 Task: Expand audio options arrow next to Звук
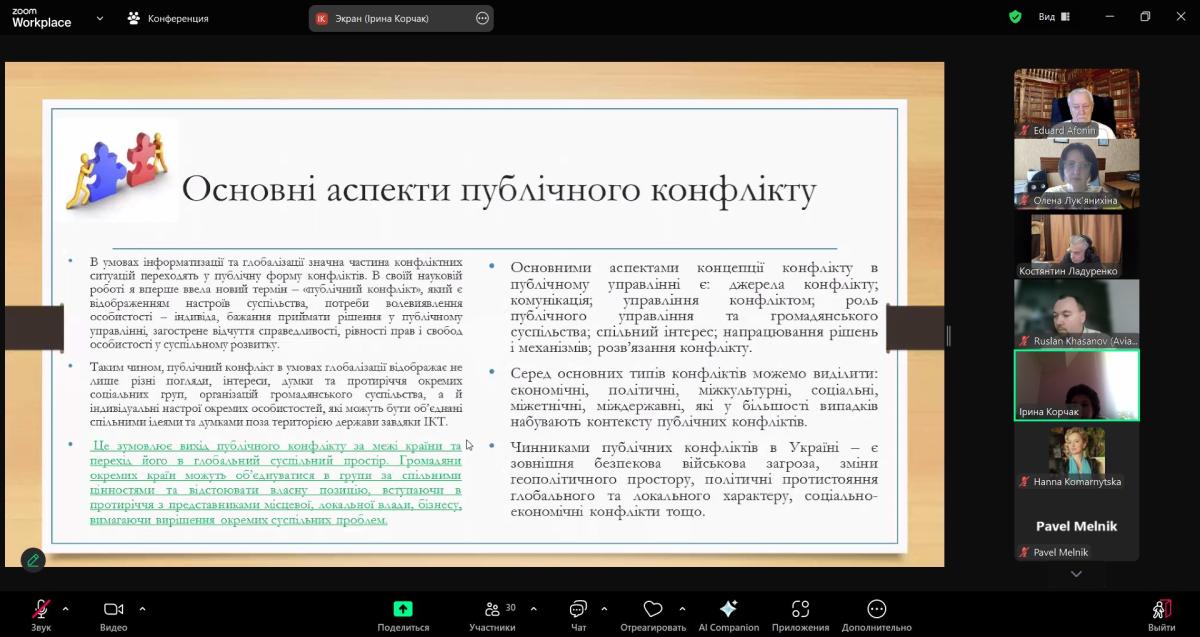pos(66,608)
